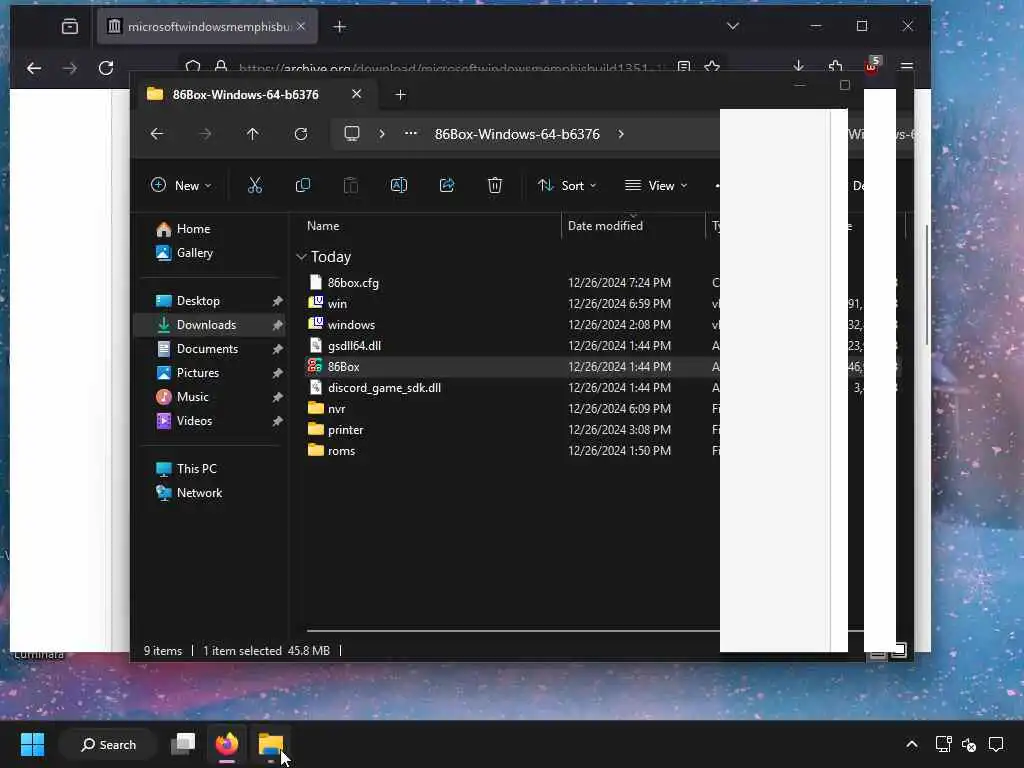The width and height of the screenshot is (1024, 768).
Task: Collapse the Today file group
Action: (301, 257)
